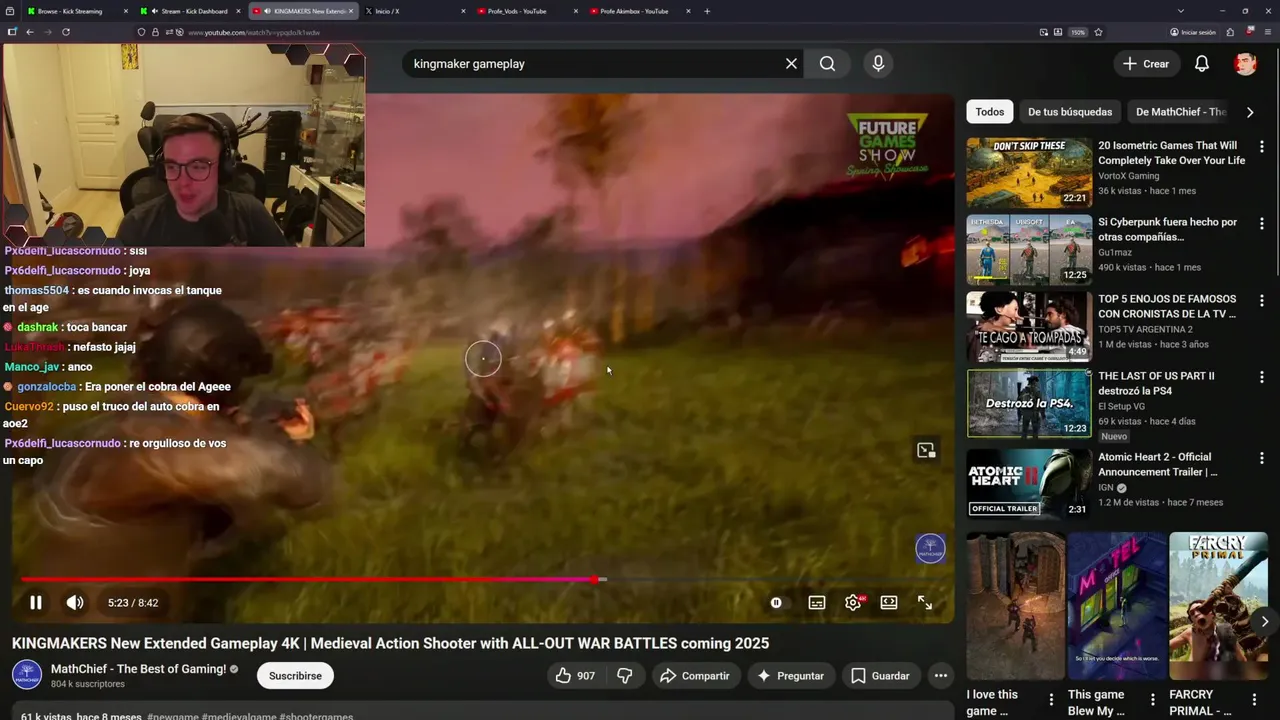Open 'THE LAST OF US PART II' video
The width and height of the screenshot is (1280, 720).
[x=1029, y=403]
